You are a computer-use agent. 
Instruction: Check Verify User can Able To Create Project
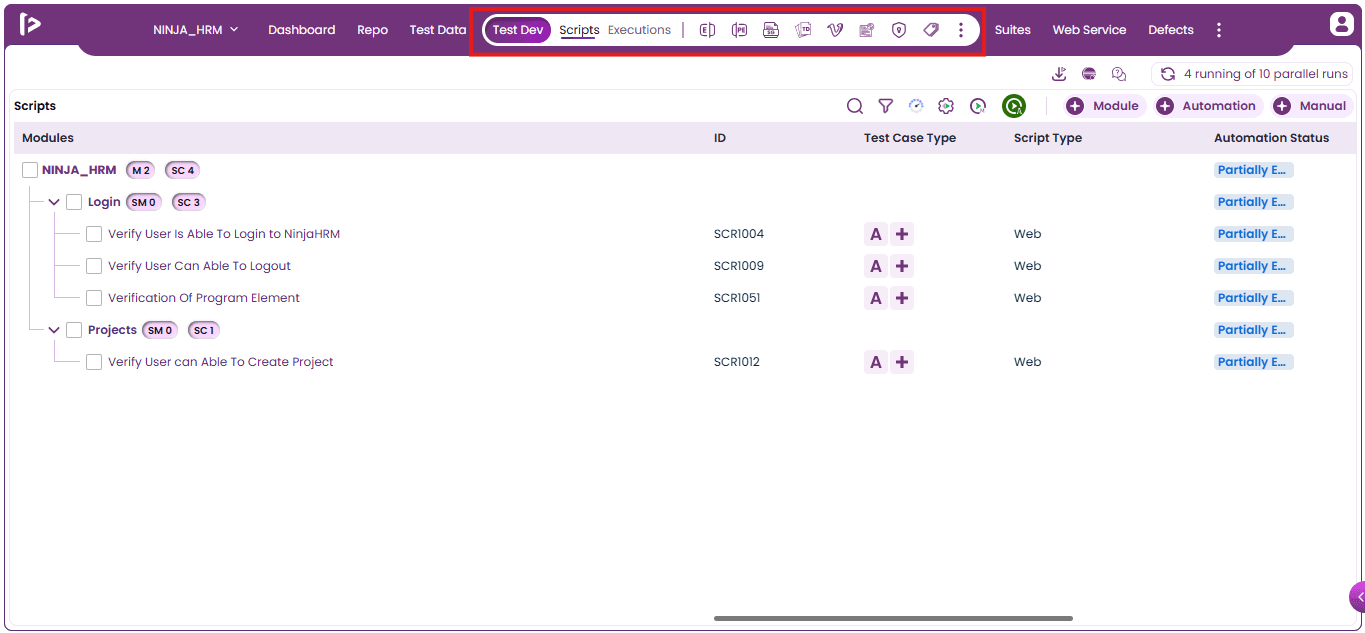pos(94,362)
